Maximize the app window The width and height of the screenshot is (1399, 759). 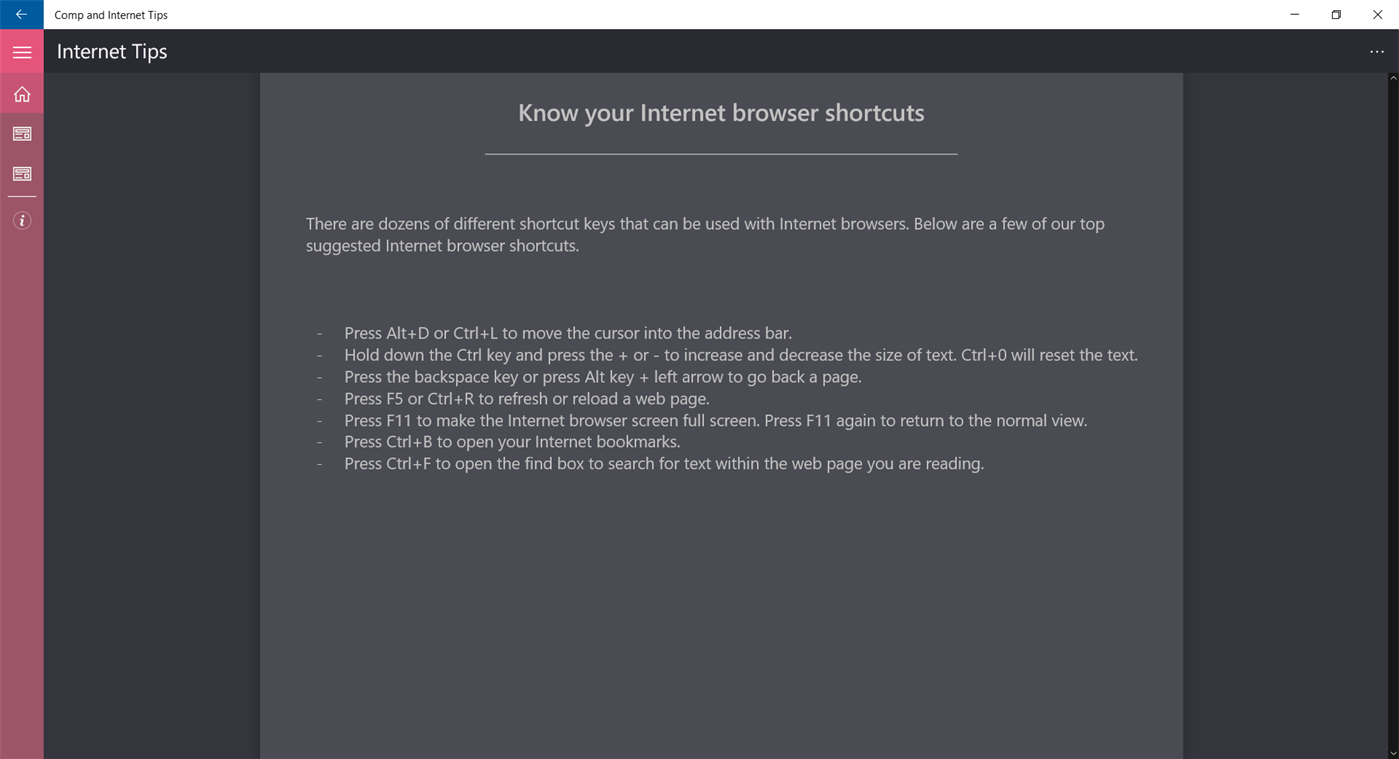pos(1335,14)
